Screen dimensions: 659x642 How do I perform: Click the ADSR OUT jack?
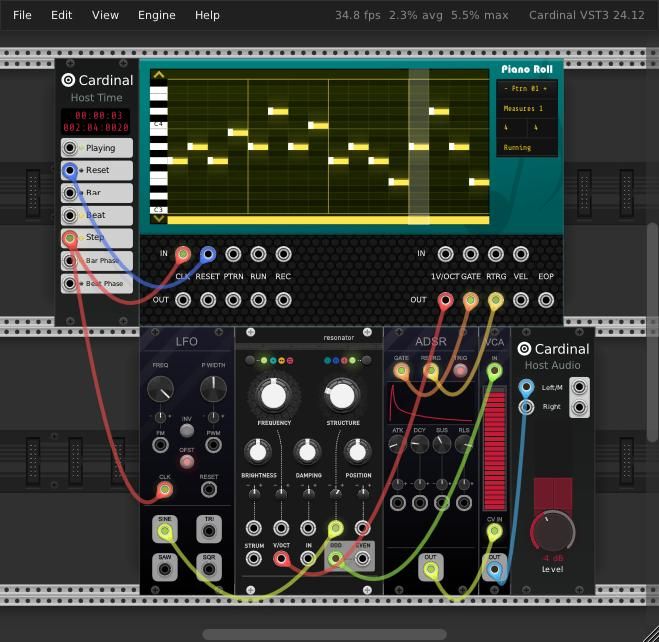[x=430, y=569]
